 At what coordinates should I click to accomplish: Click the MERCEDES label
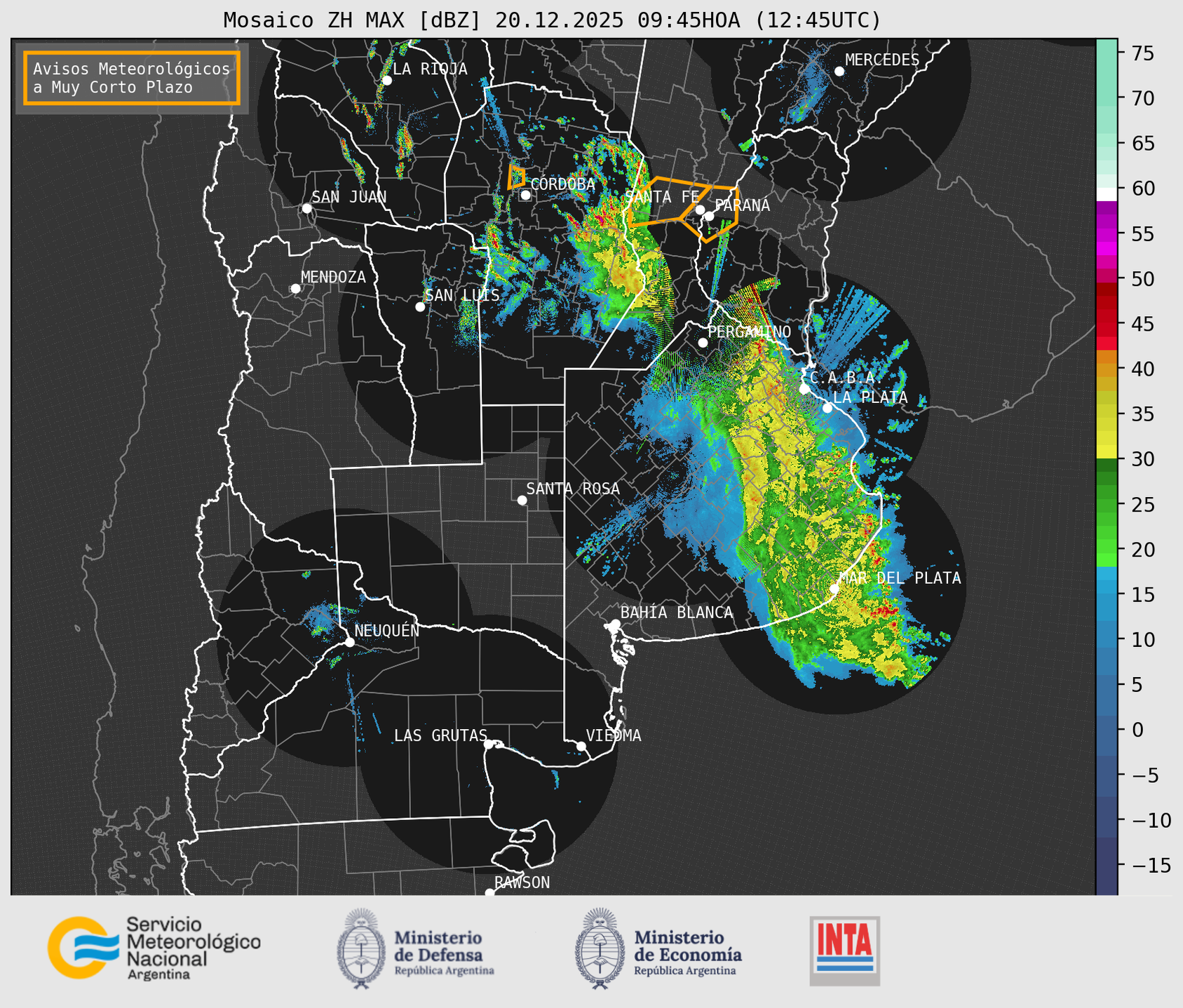[882, 60]
